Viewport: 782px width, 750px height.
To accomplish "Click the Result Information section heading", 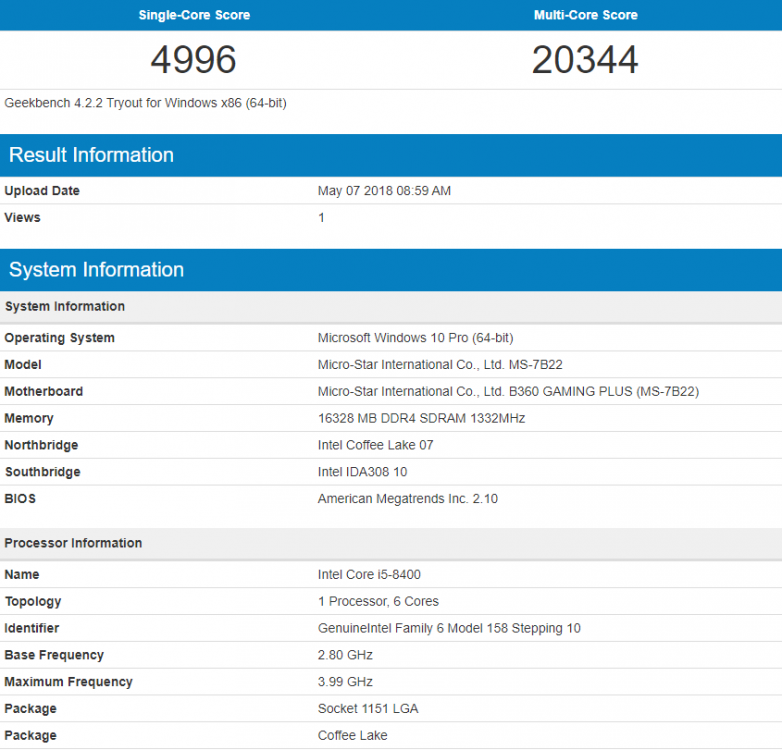I will pyautogui.click(x=91, y=155).
